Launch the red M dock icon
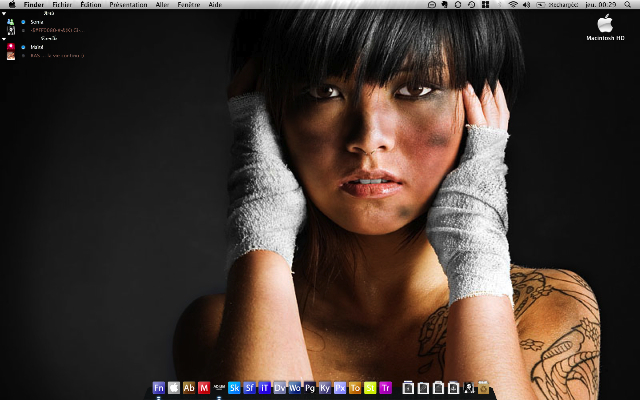The height and width of the screenshot is (400, 640). click(204, 387)
